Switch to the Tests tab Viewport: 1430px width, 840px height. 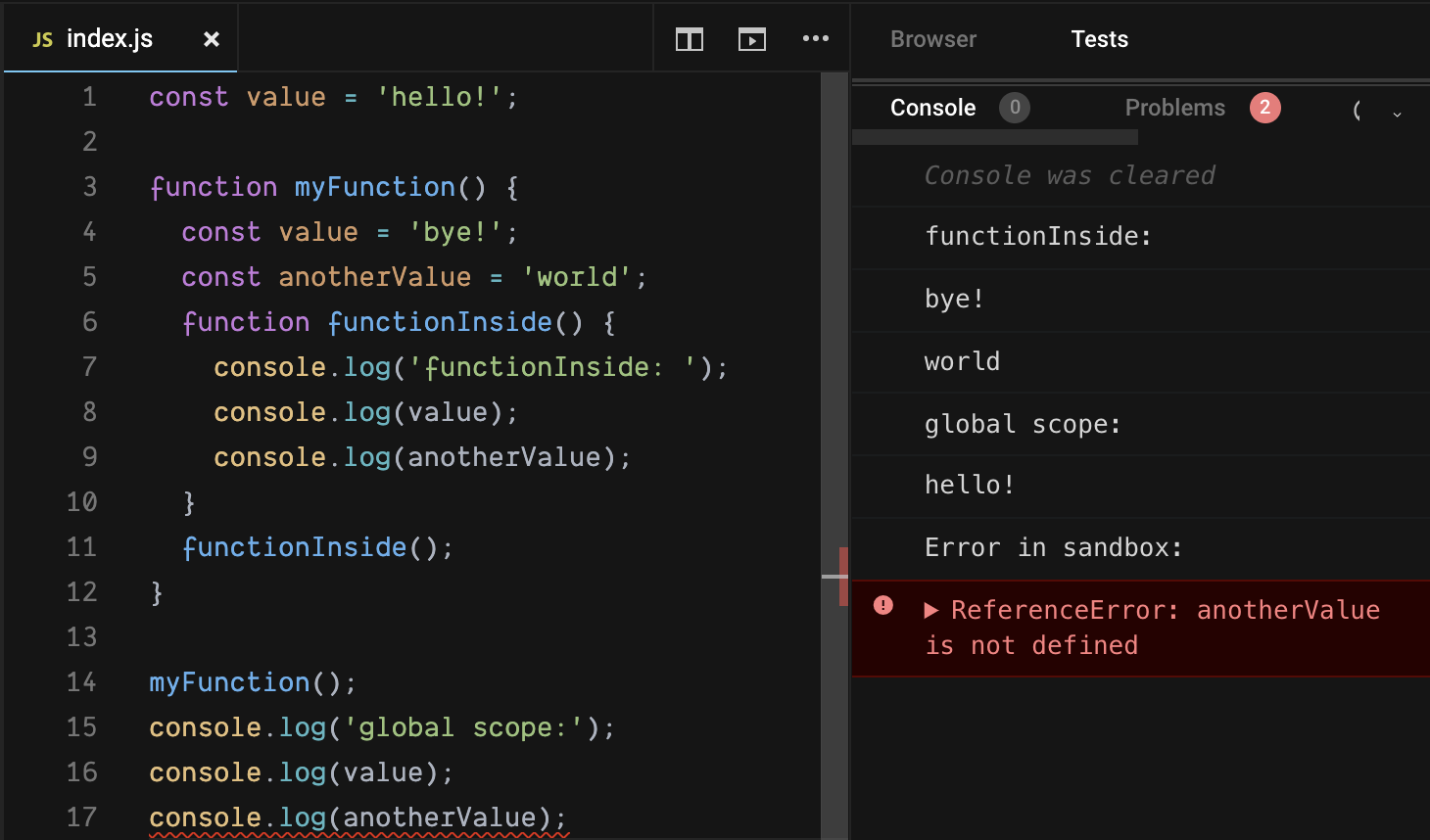pos(1099,39)
